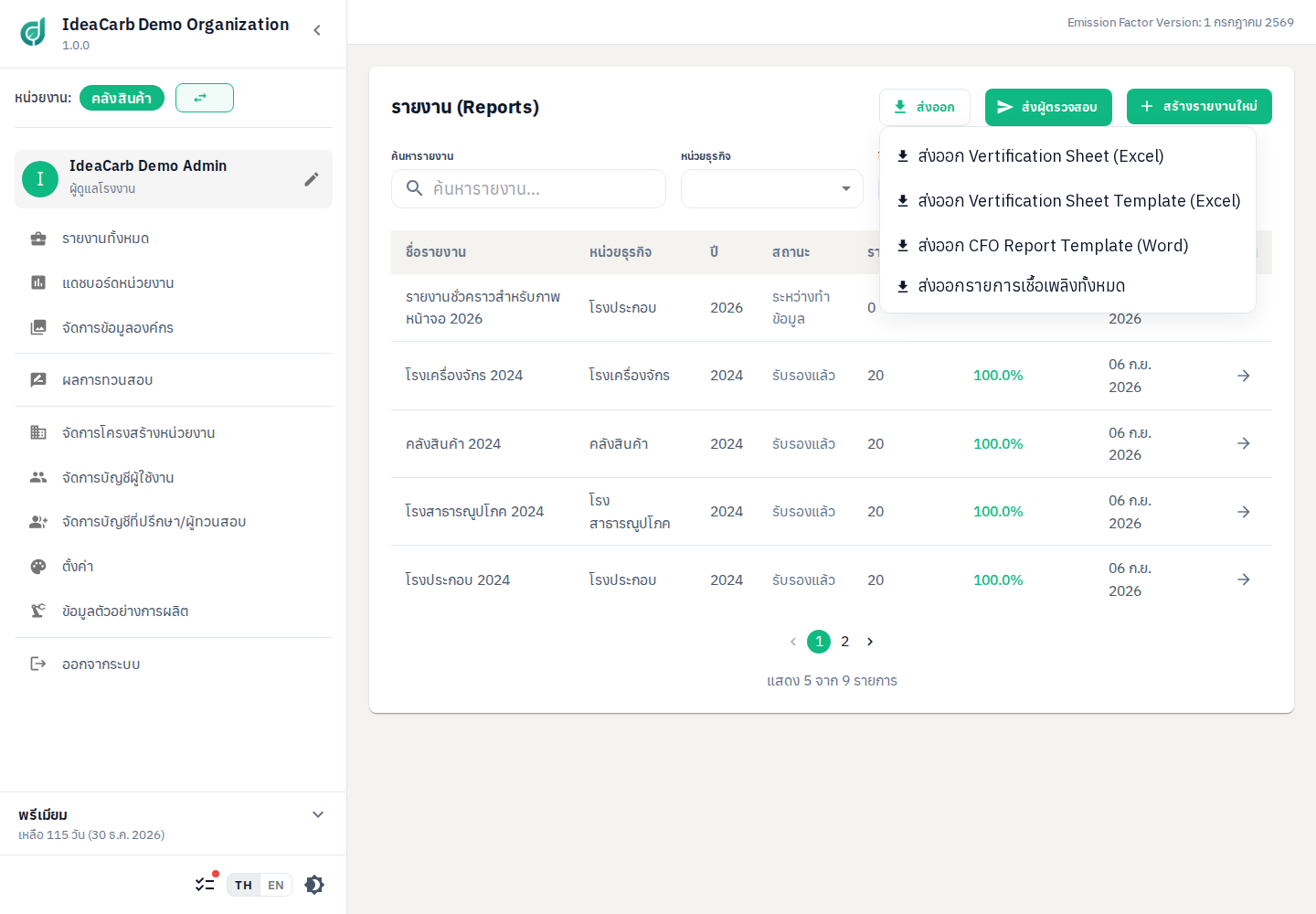The image size is (1316, 914).
Task: Click the ตั้งค่า palette icon
Action: (38, 567)
